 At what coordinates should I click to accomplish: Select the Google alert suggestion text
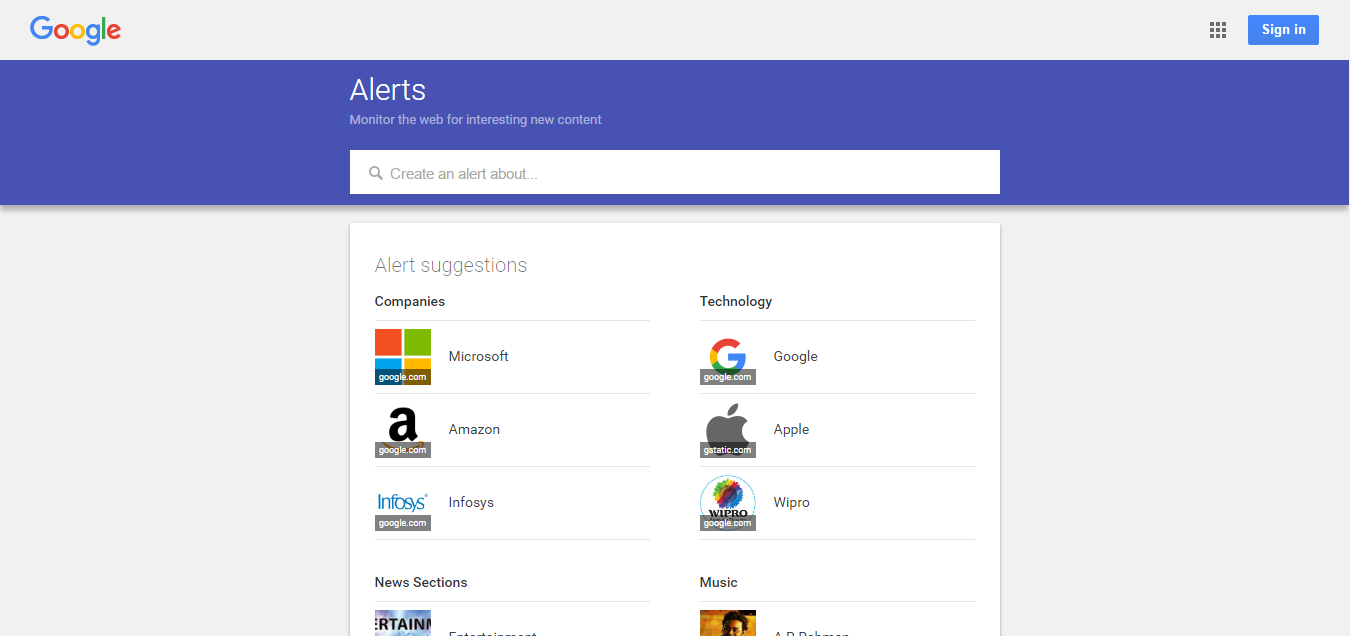[795, 356]
